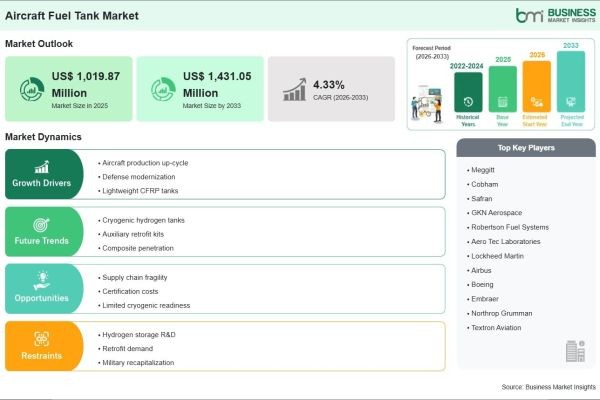Click the Growth Drivers bar chart icon

(x=42, y=167)
